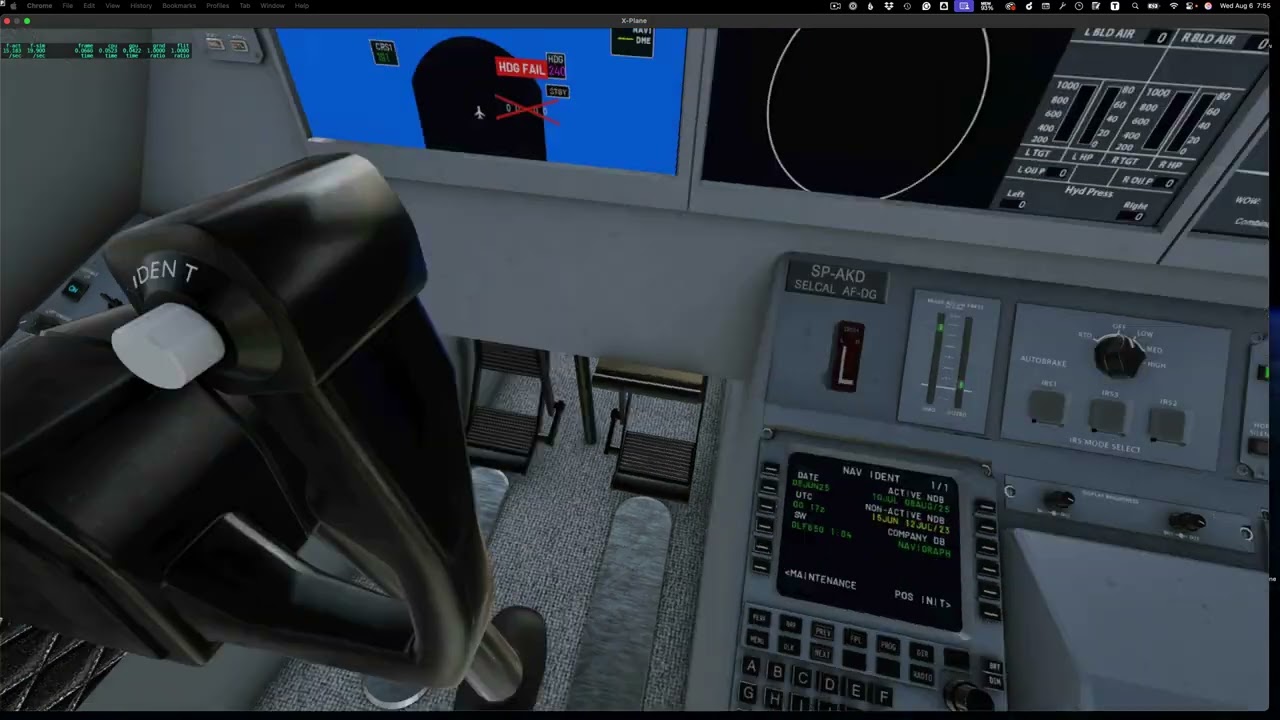This screenshot has height=720, width=1280.
Task: Open the Window menu
Action: [272, 6]
